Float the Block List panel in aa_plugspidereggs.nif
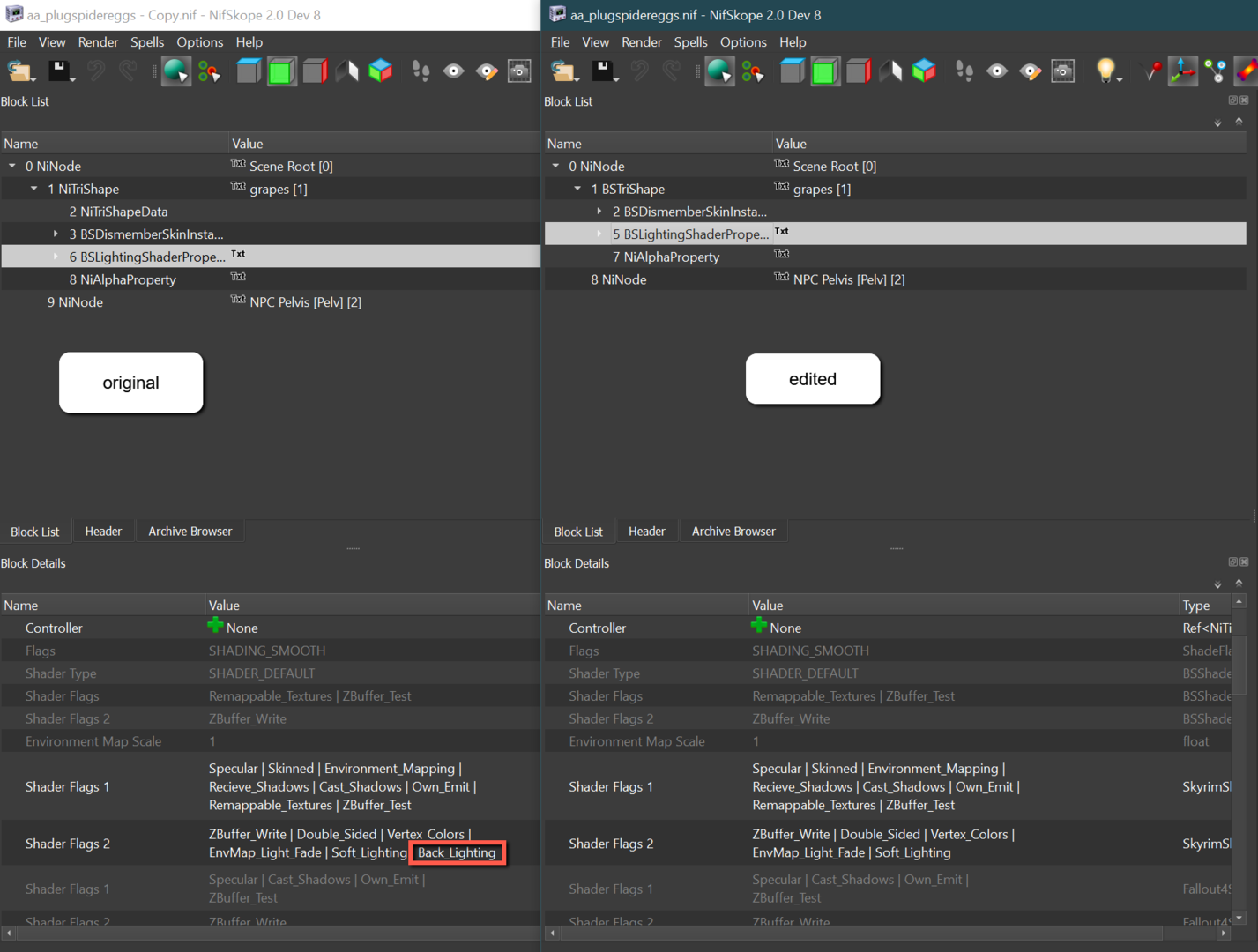 [x=1232, y=100]
